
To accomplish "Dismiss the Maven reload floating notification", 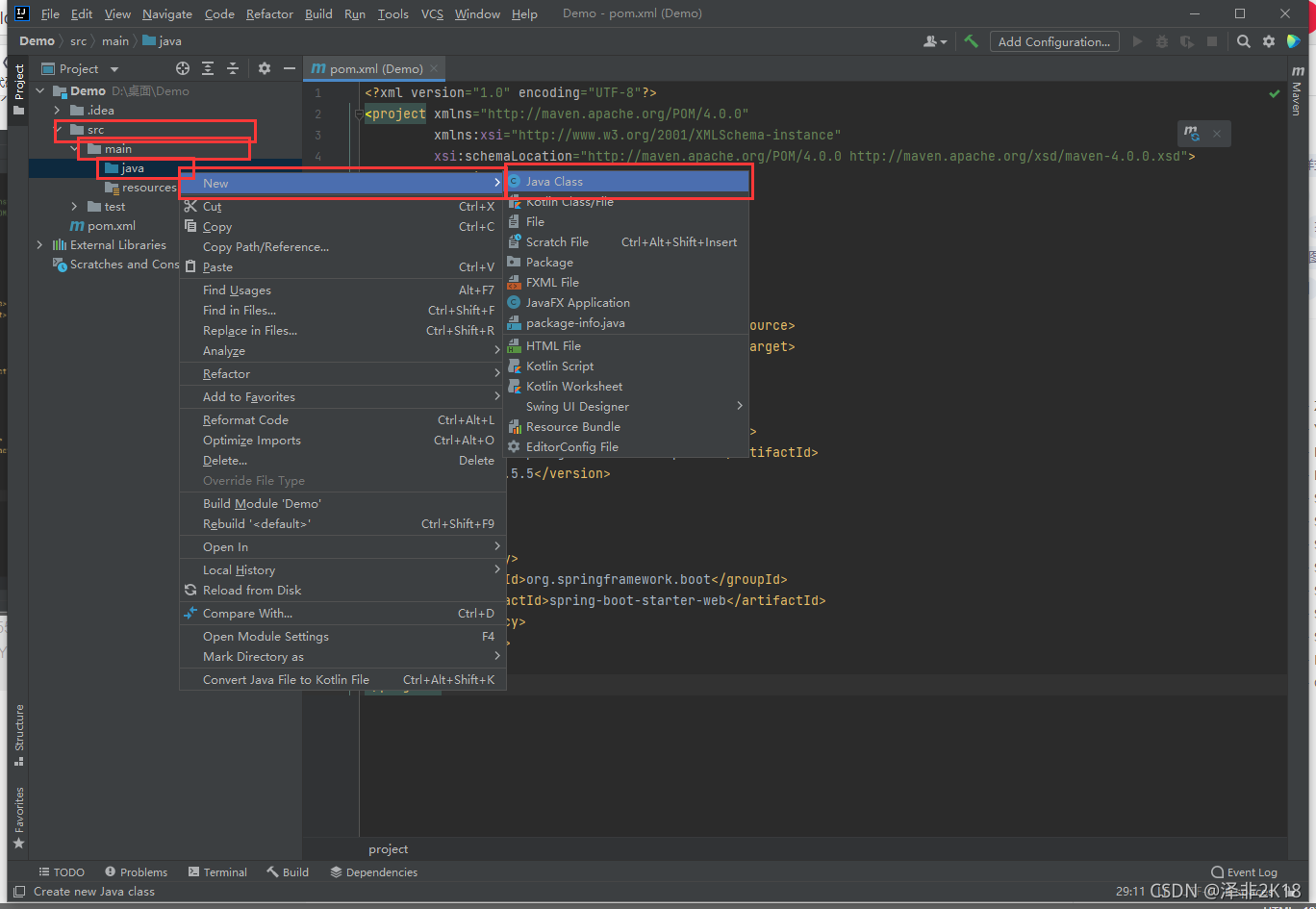I will [x=1217, y=134].
